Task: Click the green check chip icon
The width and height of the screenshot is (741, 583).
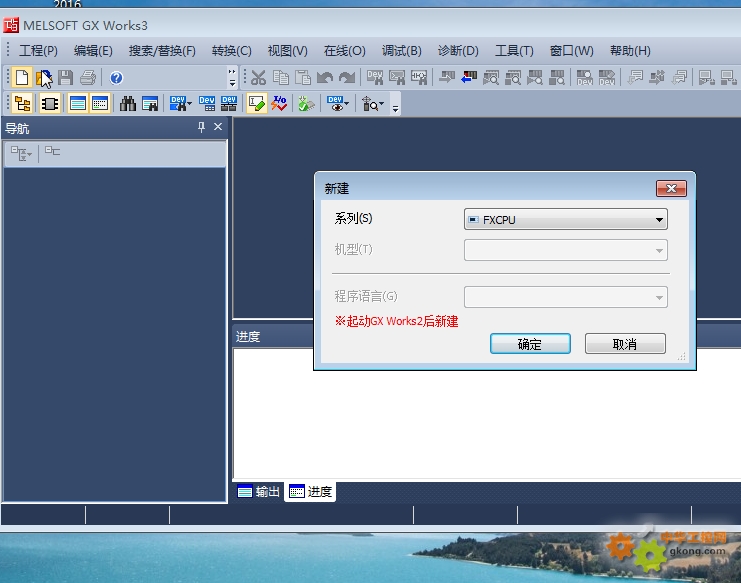Action: [x=306, y=103]
